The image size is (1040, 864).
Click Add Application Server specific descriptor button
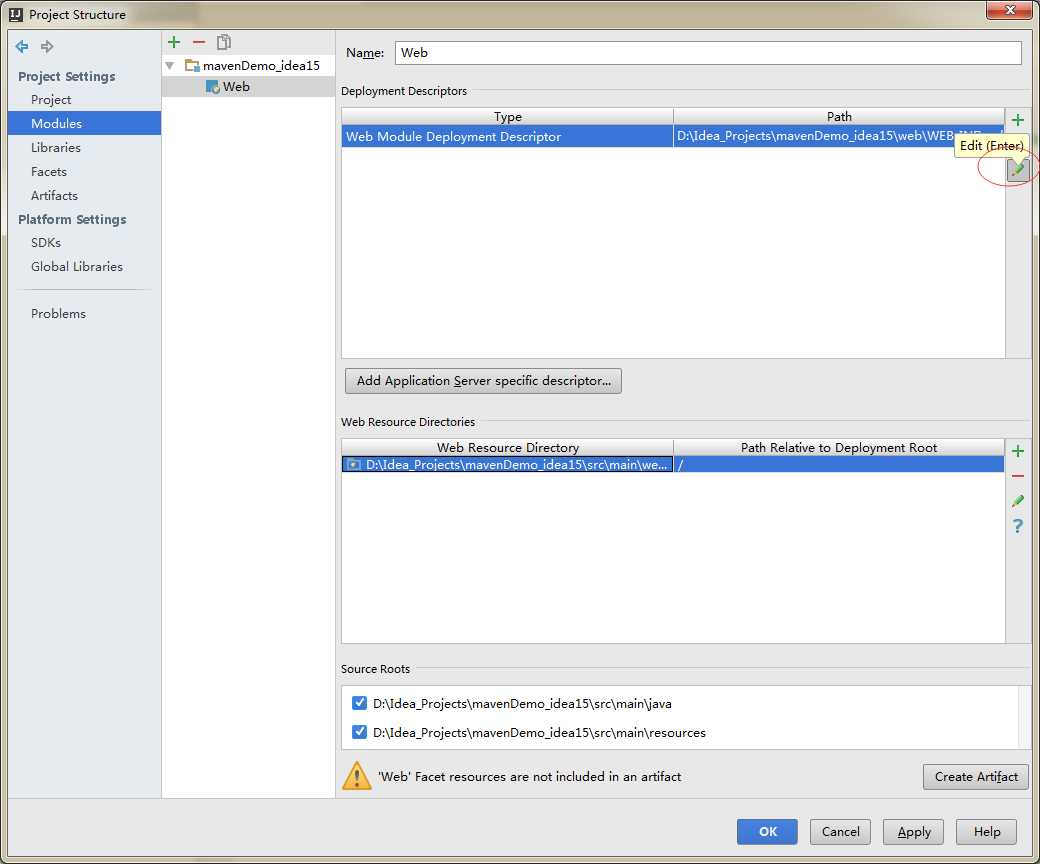[x=484, y=381]
